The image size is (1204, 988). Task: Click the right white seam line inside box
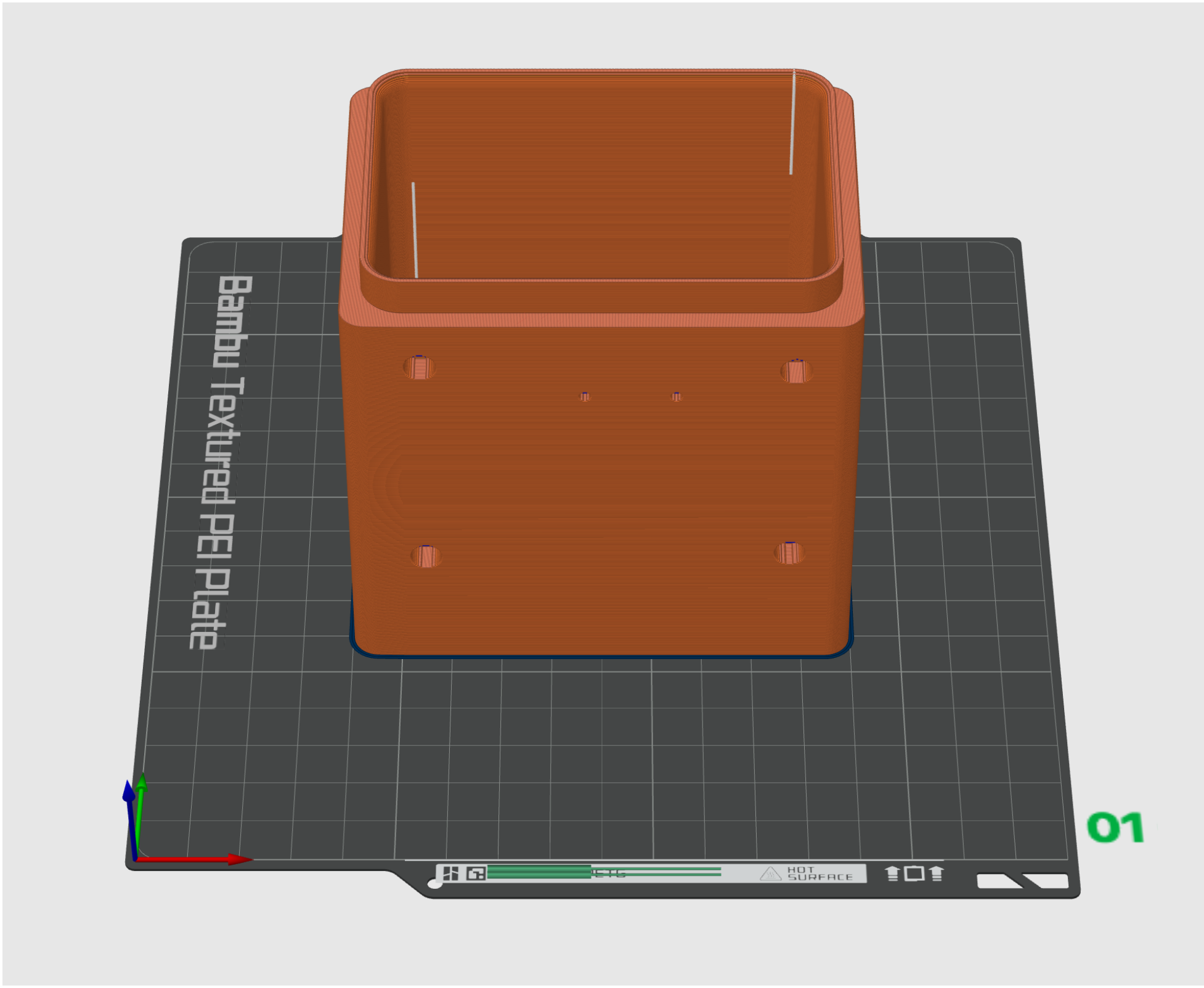tap(792, 122)
